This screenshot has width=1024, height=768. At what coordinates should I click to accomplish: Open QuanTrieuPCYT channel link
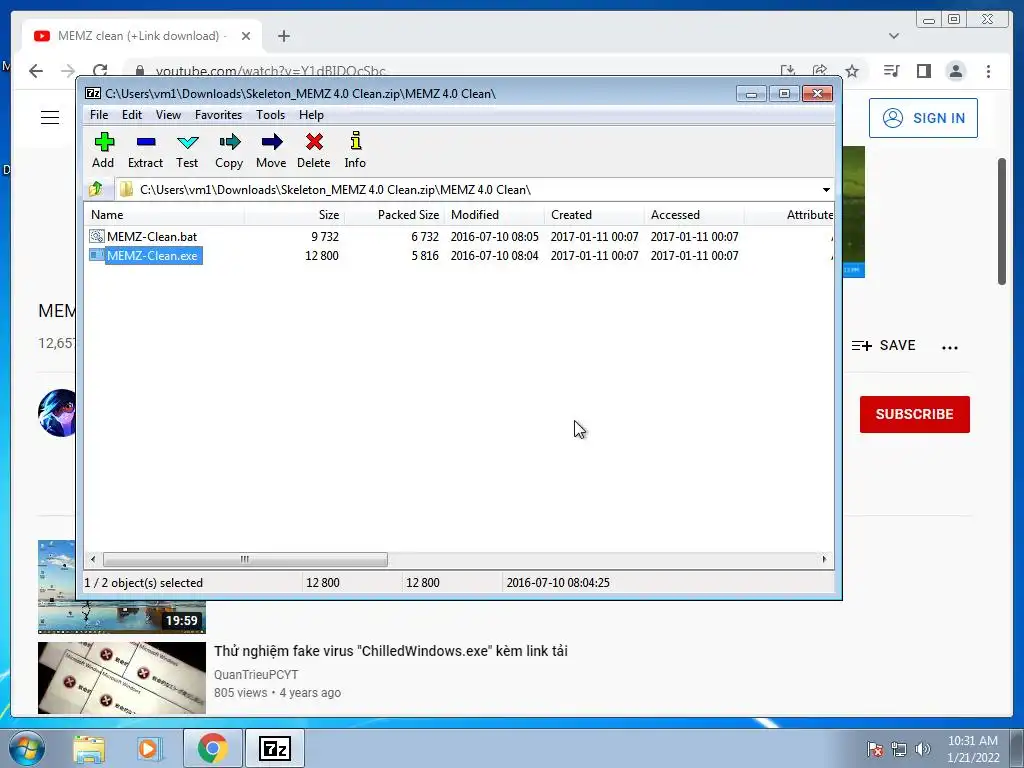pyautogui.click(x=256, y=675)
